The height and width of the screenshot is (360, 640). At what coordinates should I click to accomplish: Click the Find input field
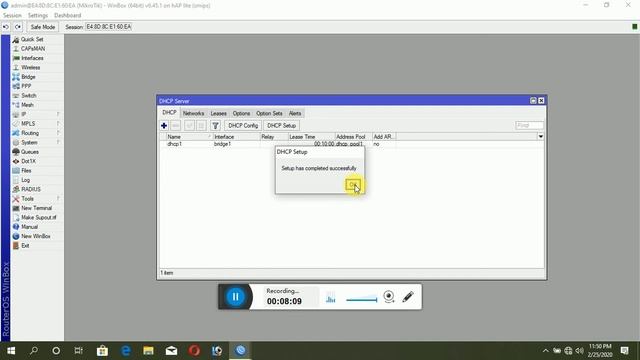click(529, 125)
